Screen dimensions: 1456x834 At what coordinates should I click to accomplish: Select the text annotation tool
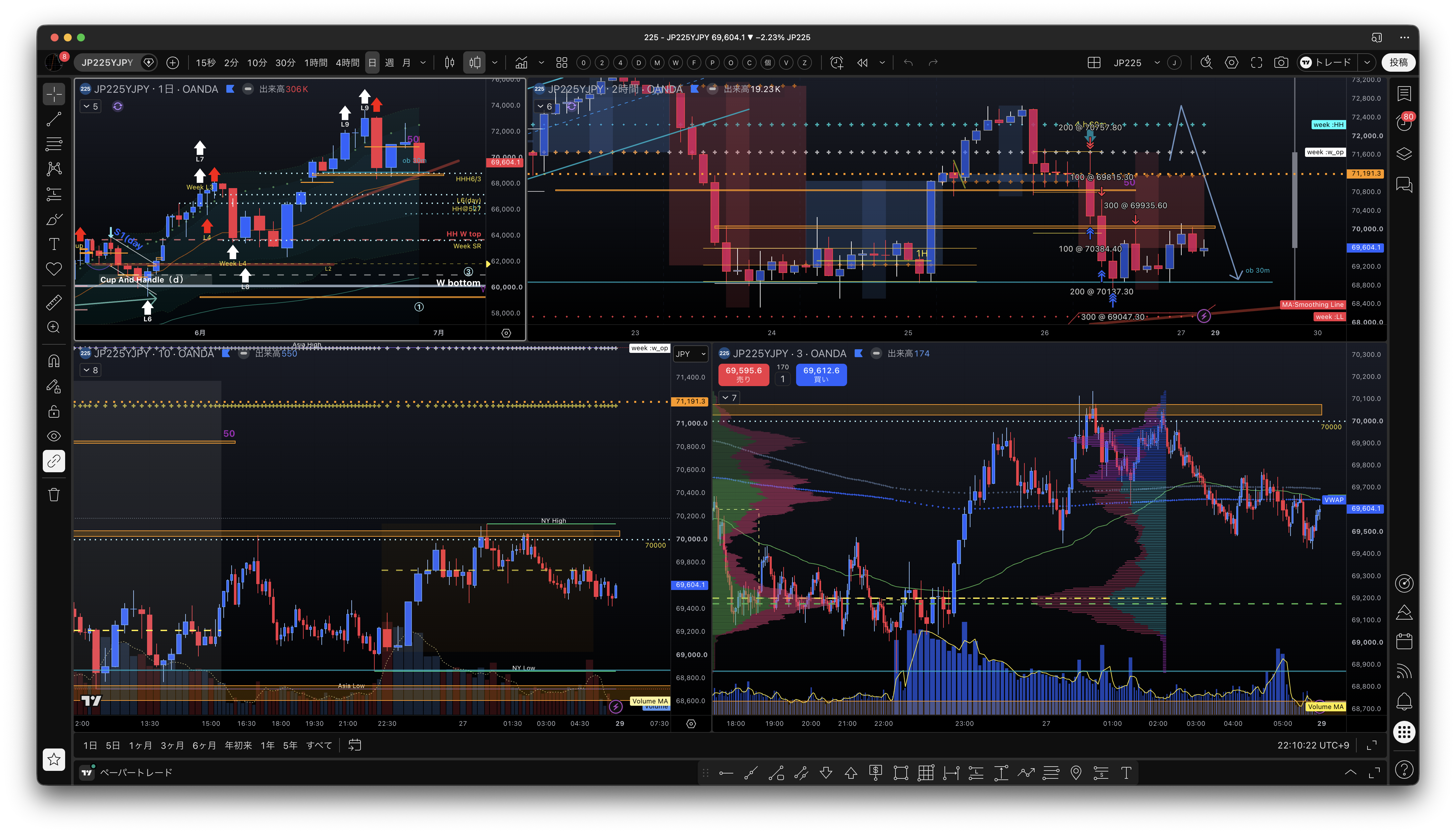click(54, 244)
